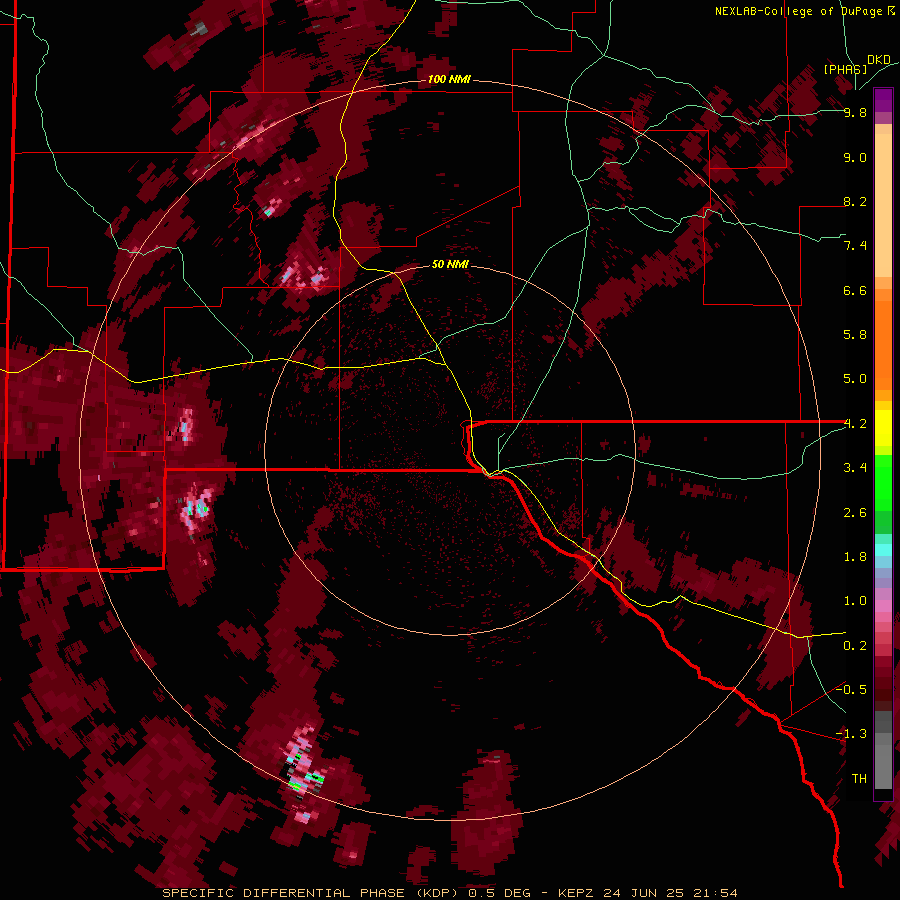Viewport: 900px width, 900px height.
Task: Click the TH label on the color scale
Action: (x=859, y=779)
